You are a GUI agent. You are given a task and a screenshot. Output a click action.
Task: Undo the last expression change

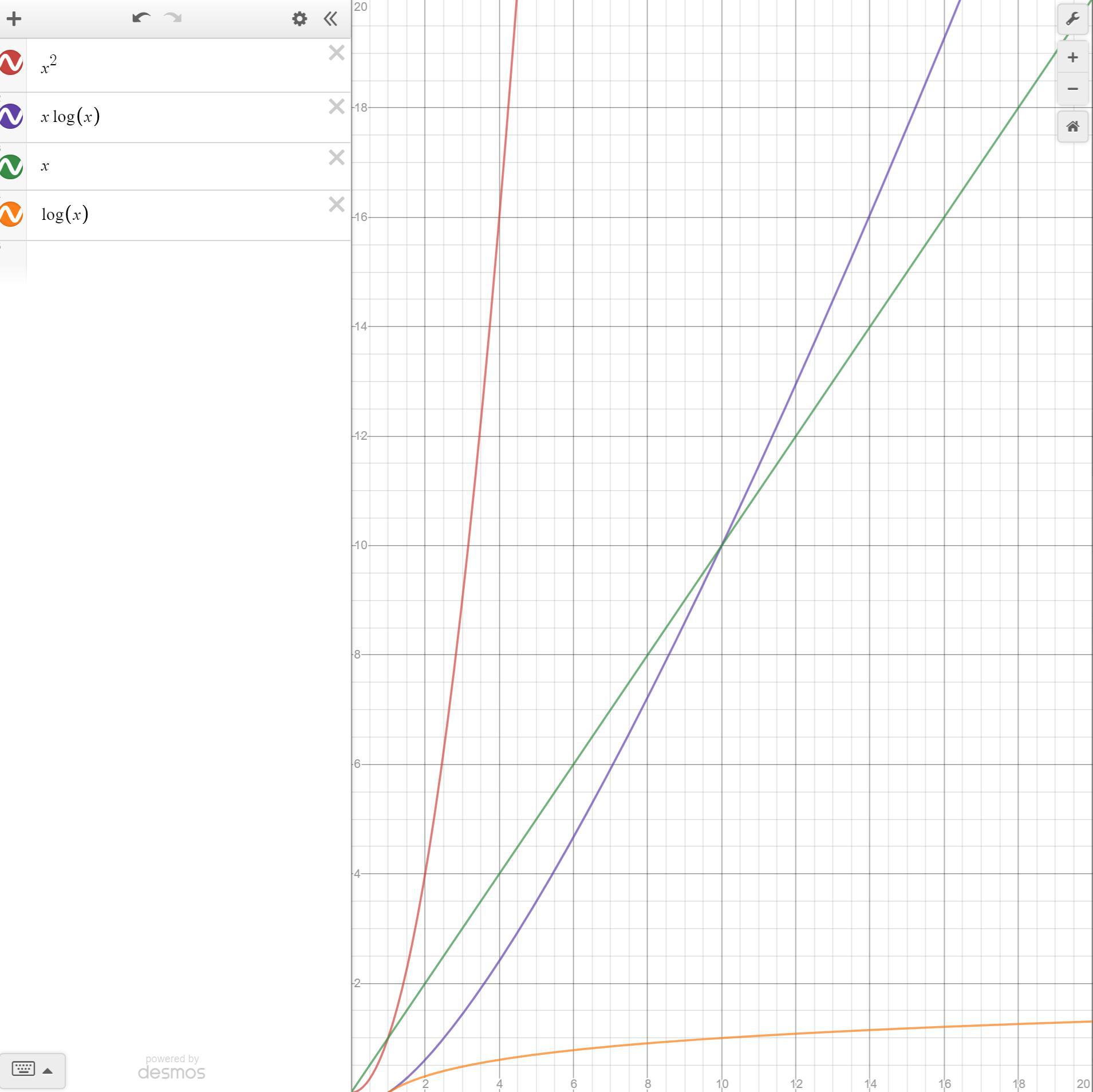pos(141,18)
